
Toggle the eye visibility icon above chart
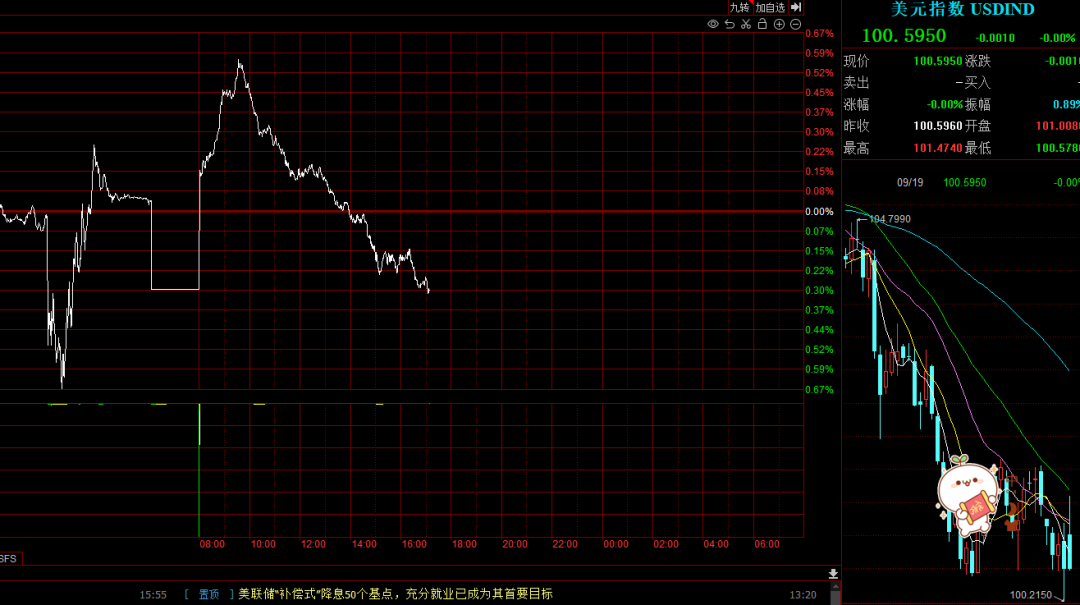pos(713,24)
